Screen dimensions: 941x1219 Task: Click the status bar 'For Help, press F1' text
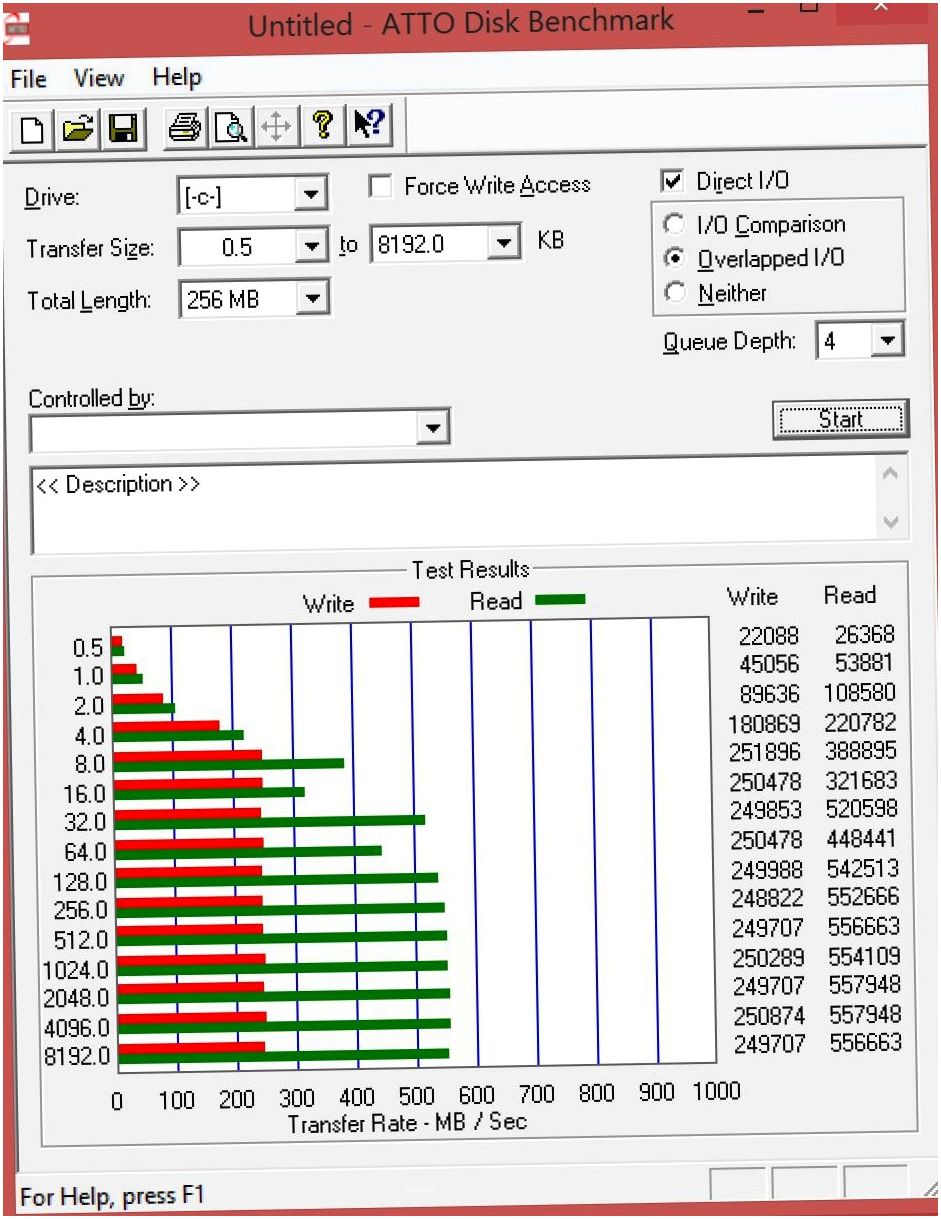(112, 1196)
